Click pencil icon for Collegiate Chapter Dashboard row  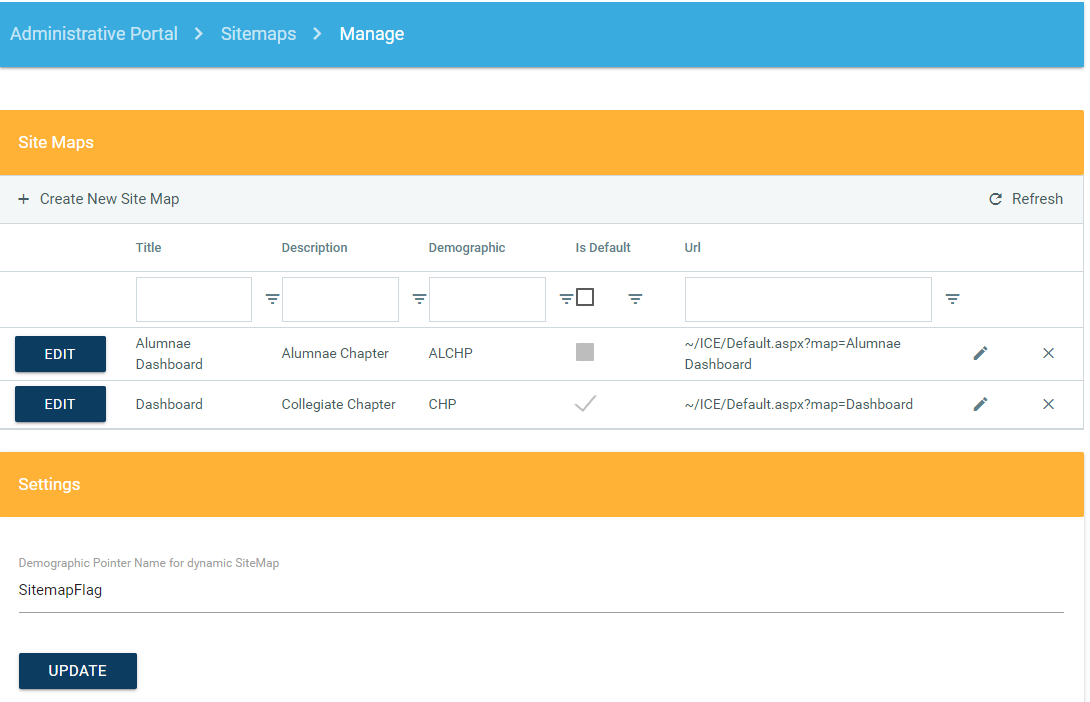tap(980, 404)
